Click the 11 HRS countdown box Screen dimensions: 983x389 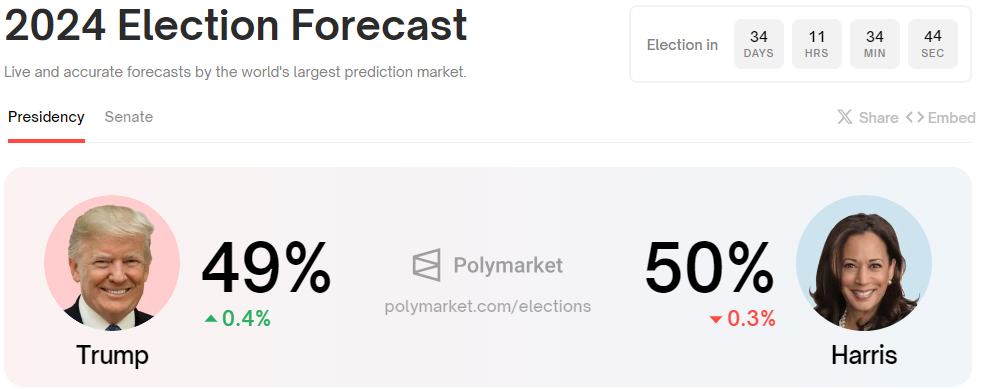tap(816, 44)
